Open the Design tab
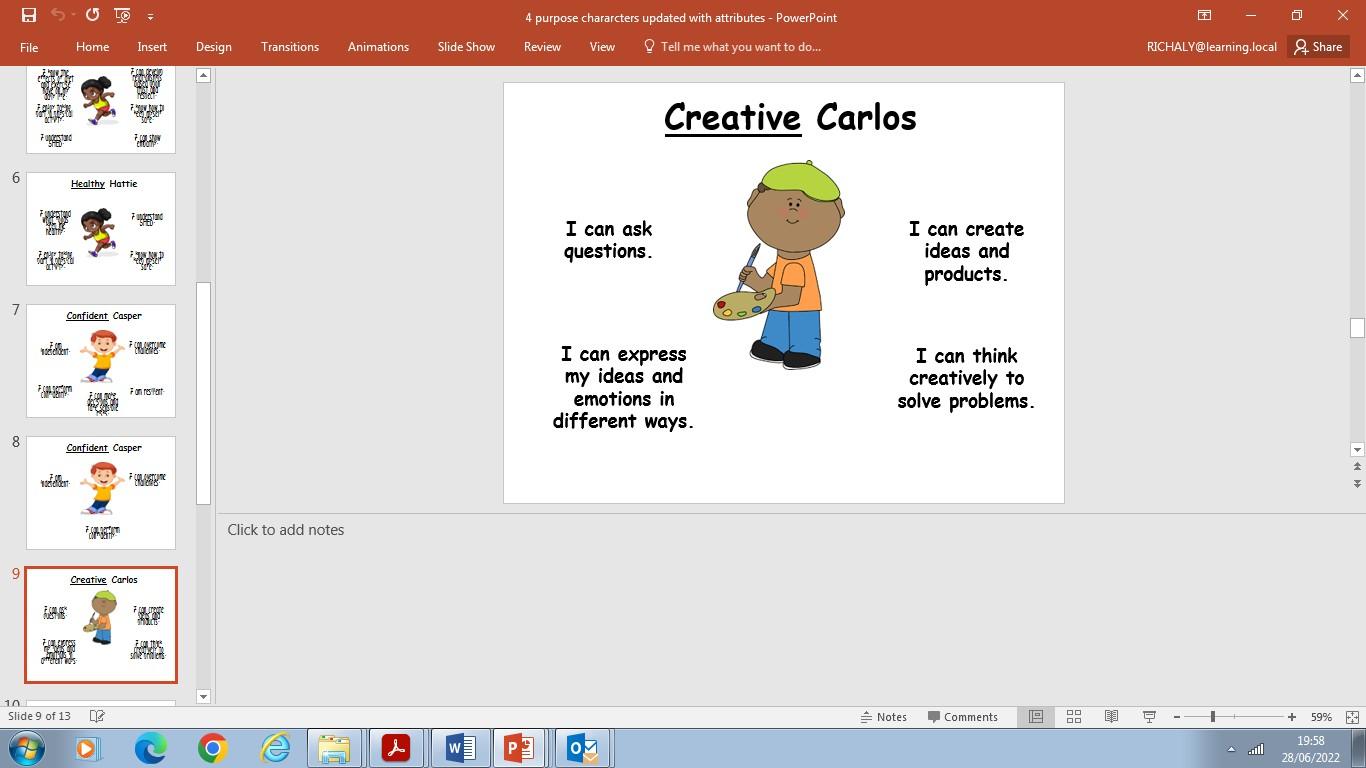The height and width of the screenshot is (768, 1366). click(x=213, y=47)
